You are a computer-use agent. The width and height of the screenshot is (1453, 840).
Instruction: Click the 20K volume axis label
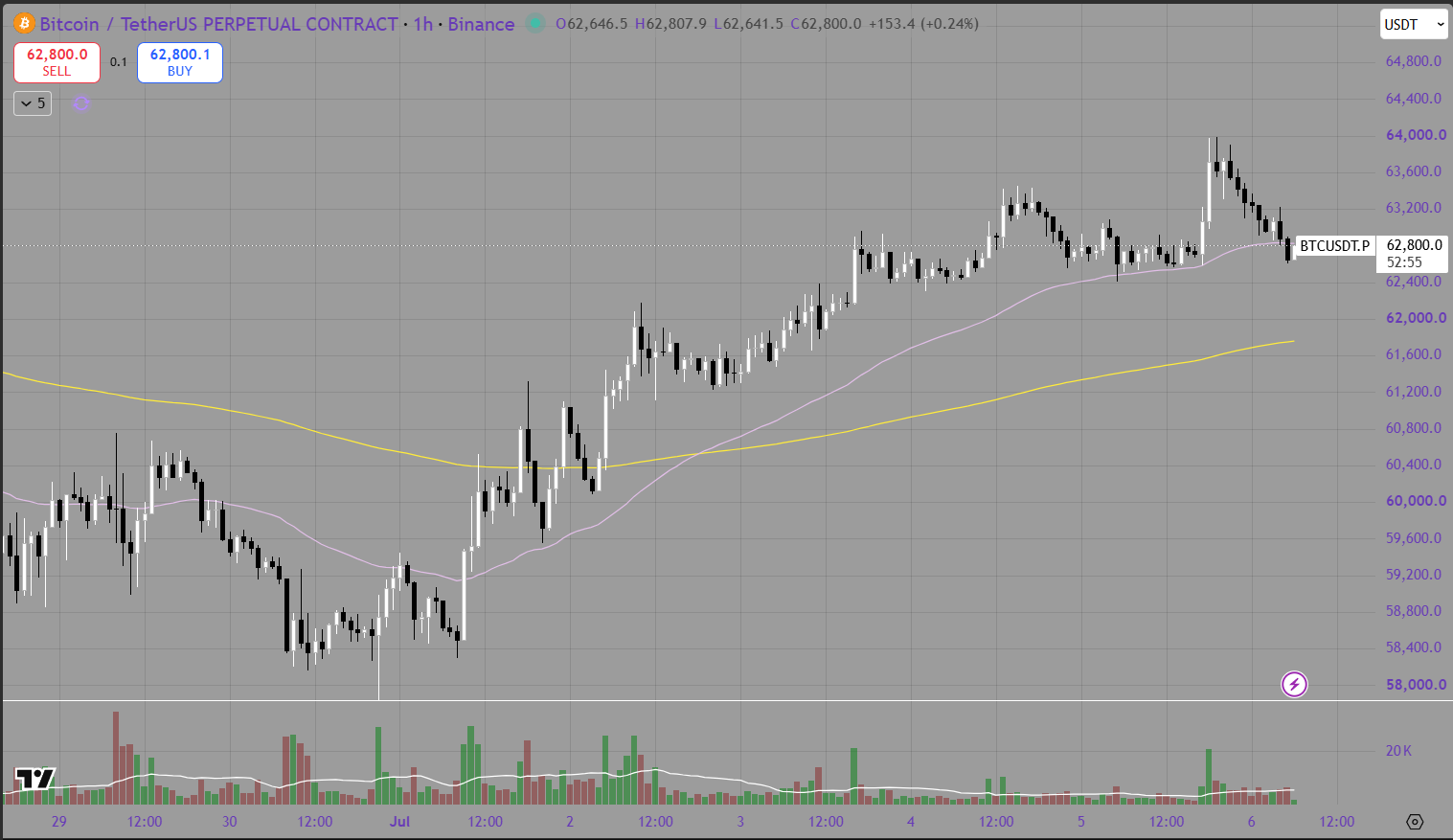[x=1398, y=751]
